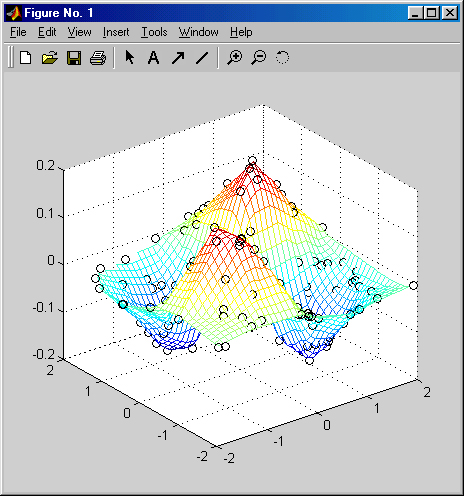464x496 pixels.
Task: Open the File menu
Action: pos(18,32)
